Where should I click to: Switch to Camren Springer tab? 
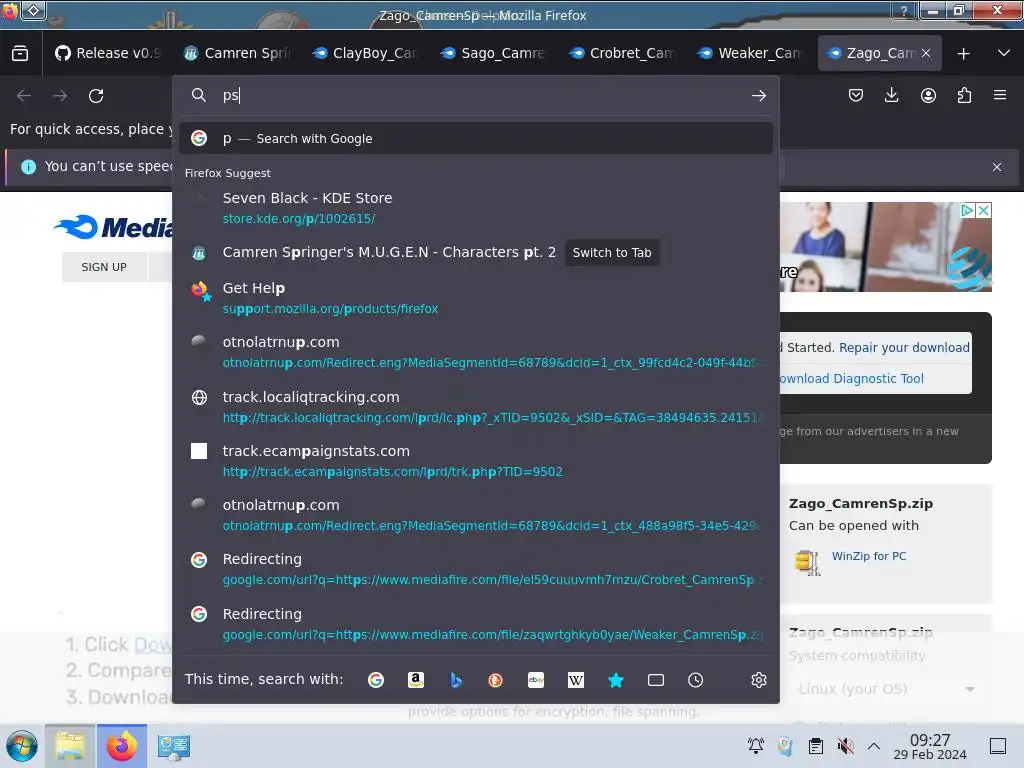click(237, 54)
